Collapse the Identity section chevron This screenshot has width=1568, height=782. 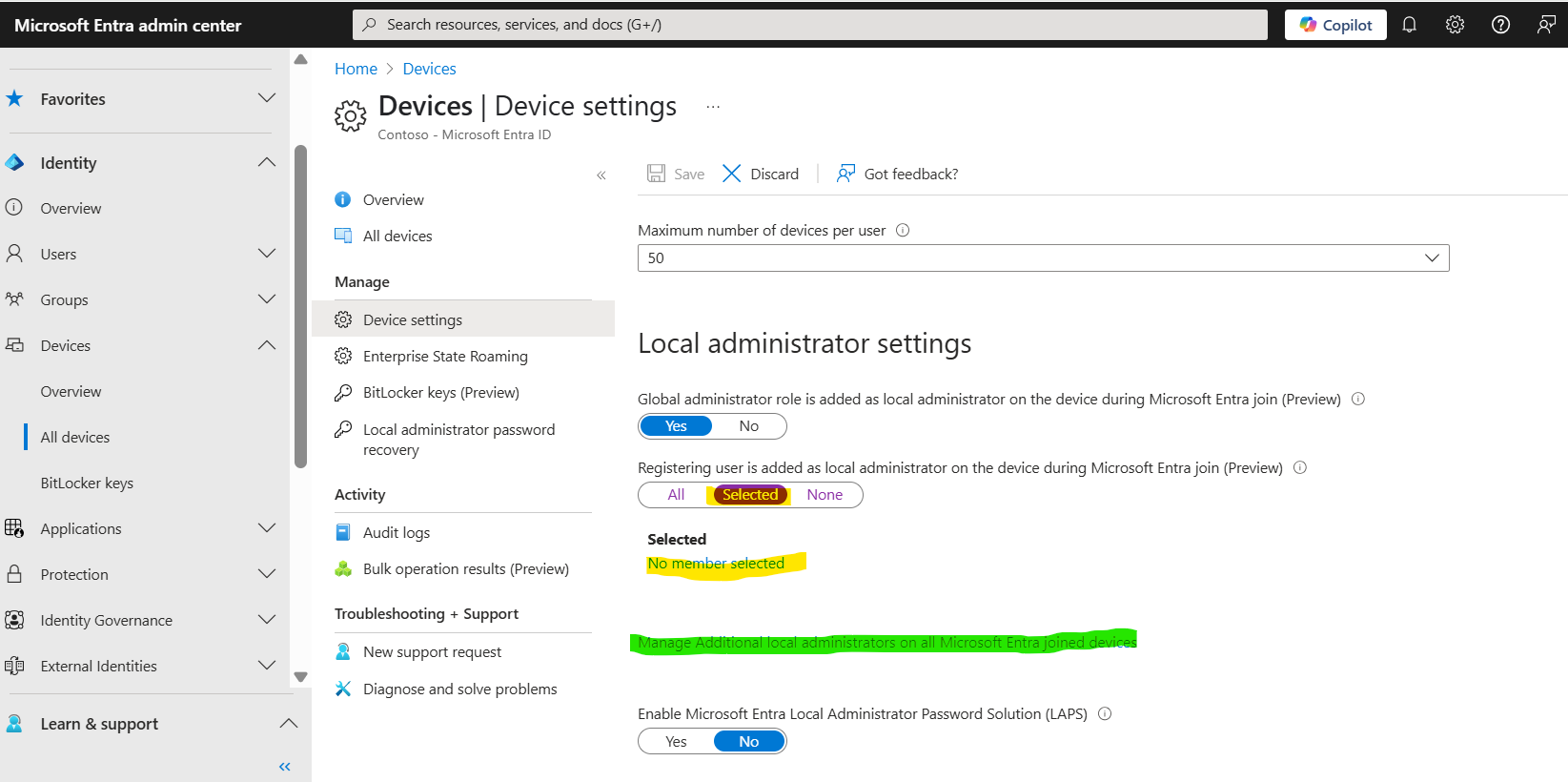pos(267,162)
